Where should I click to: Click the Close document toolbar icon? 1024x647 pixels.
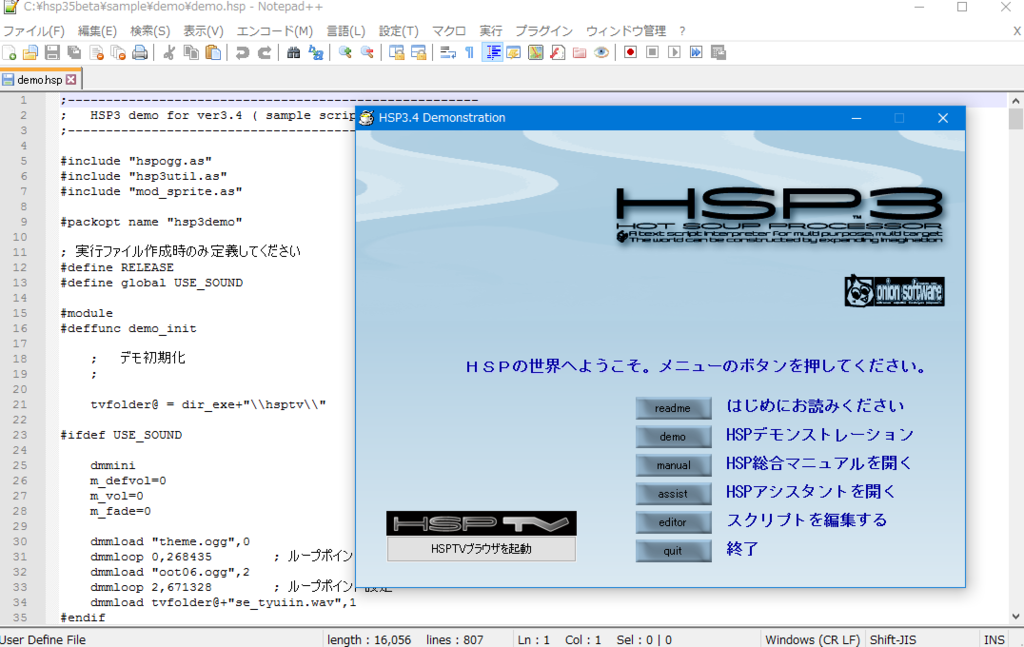(x=97, y=53)
